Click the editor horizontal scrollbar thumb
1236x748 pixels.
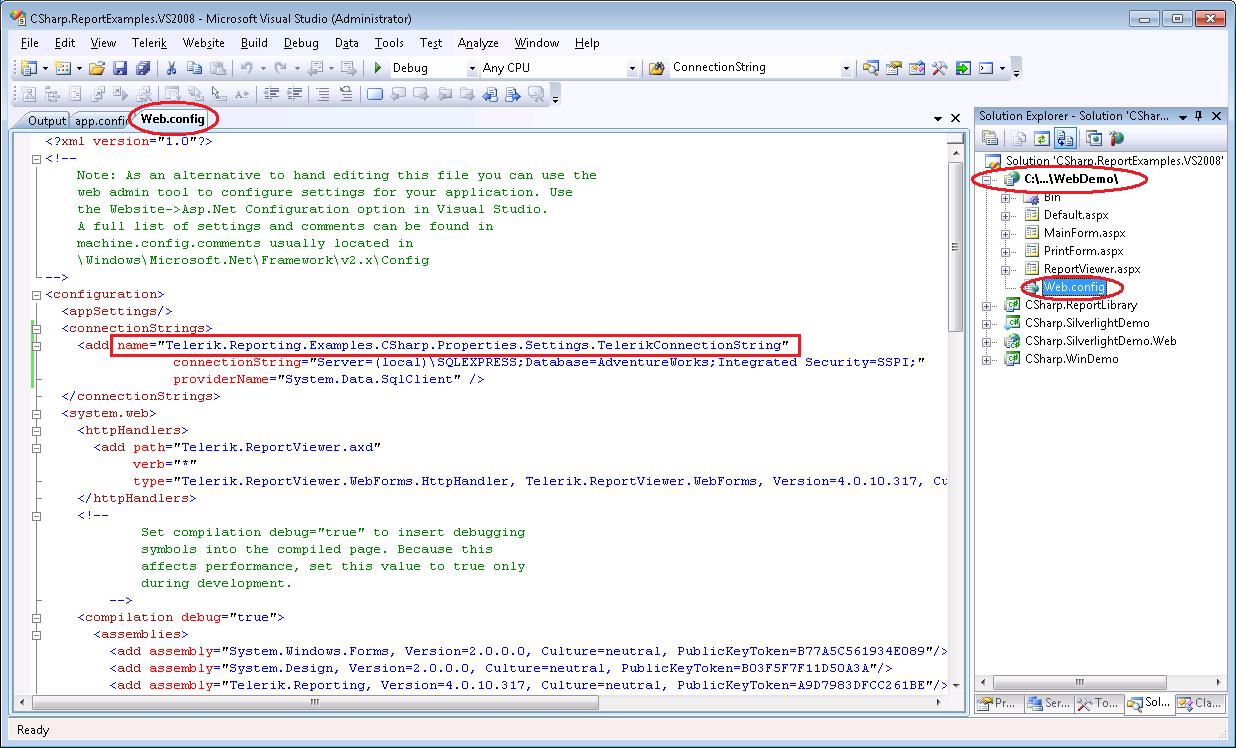[316, 702]
